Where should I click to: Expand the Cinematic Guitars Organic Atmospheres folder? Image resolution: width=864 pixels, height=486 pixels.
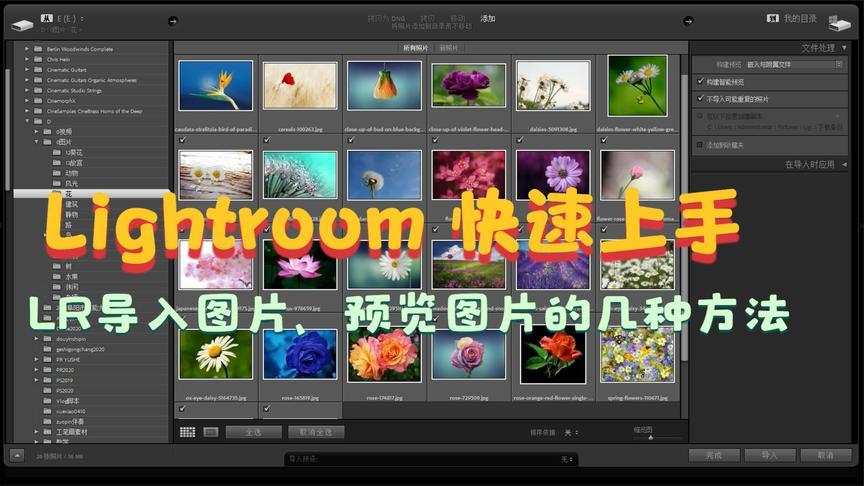pos(26,80)
